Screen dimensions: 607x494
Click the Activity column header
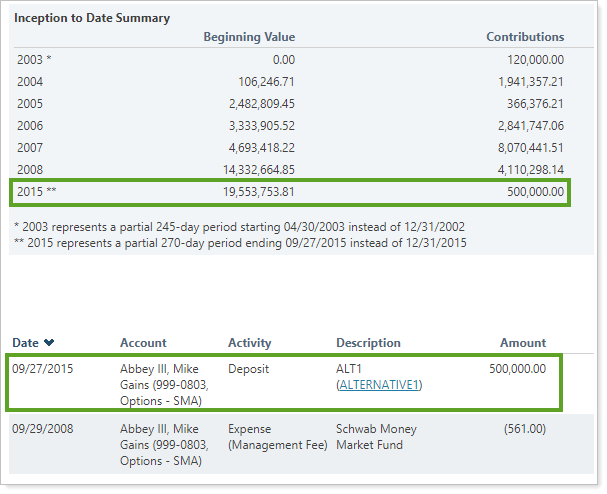250,343
